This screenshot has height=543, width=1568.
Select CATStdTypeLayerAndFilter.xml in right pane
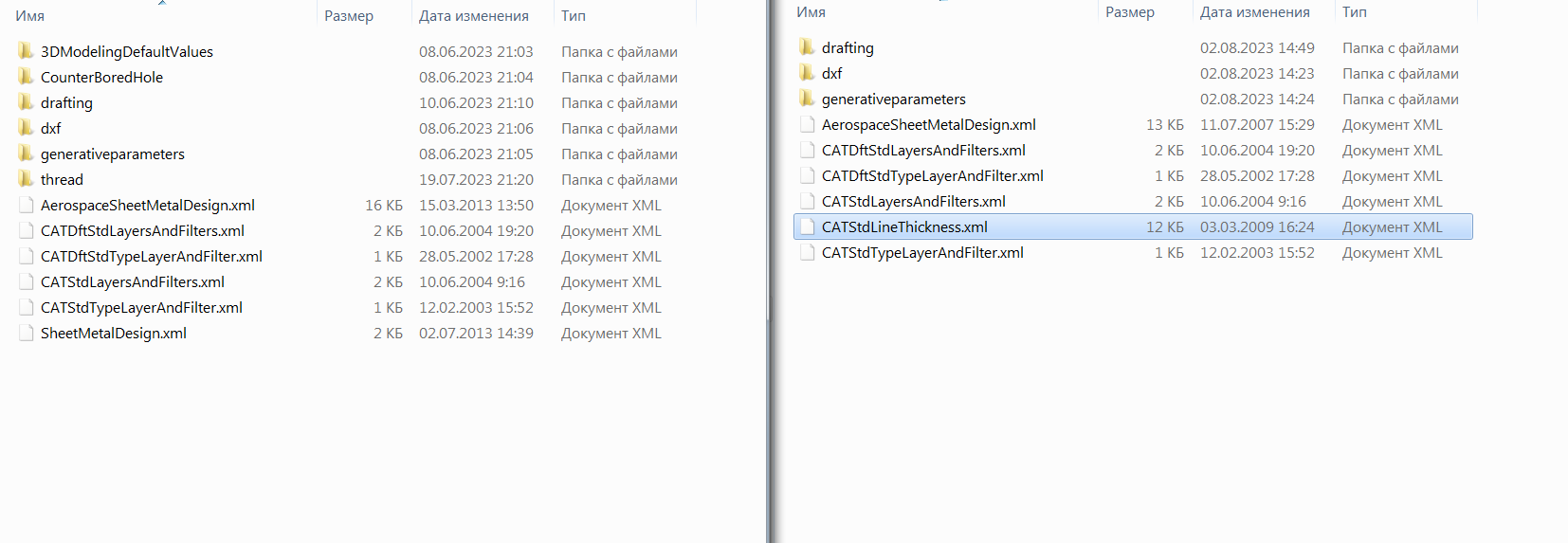point(922,252)
